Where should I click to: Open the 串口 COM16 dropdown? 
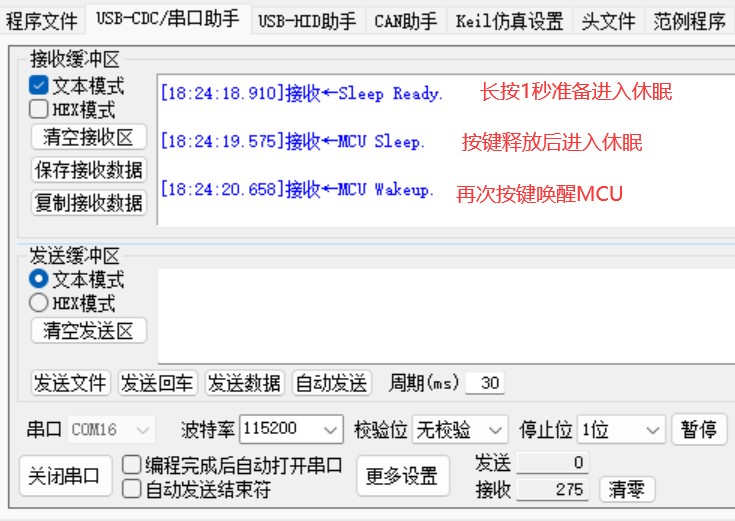point(111,430)
